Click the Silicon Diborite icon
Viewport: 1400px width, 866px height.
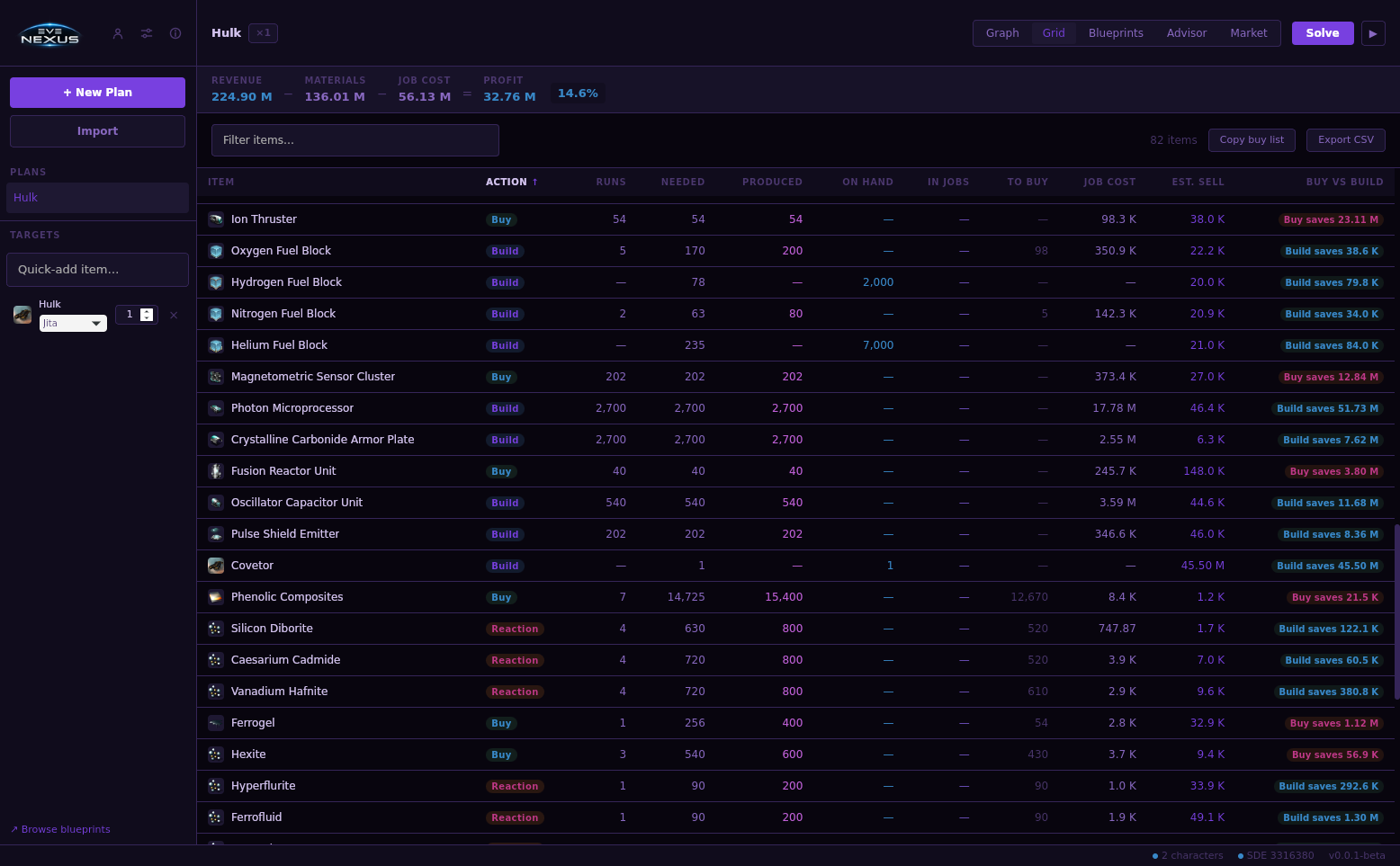[216, 629]
